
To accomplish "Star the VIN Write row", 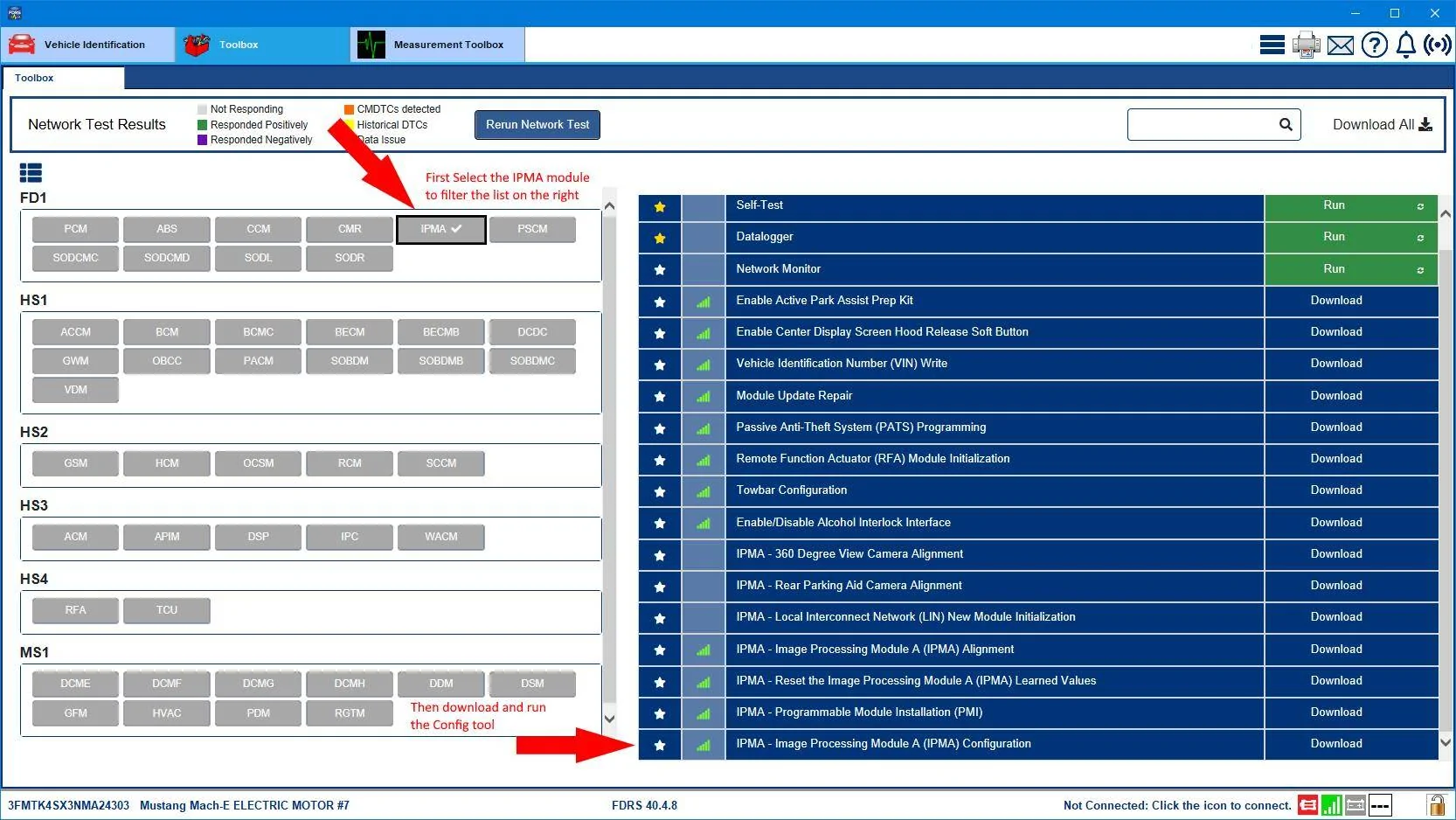I will click(660, 365).
